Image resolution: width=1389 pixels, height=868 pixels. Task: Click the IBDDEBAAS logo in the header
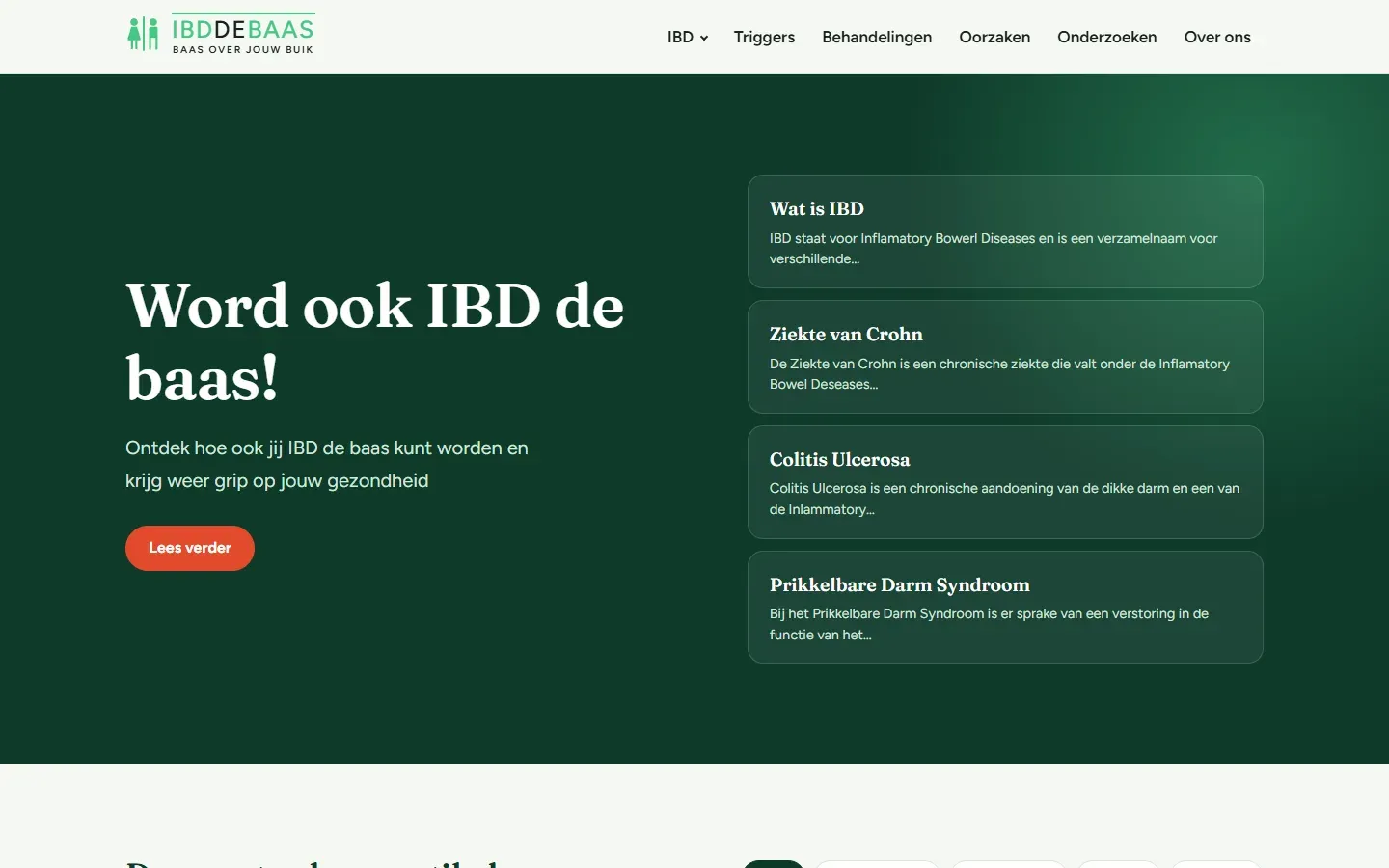[x=221, y=34]
